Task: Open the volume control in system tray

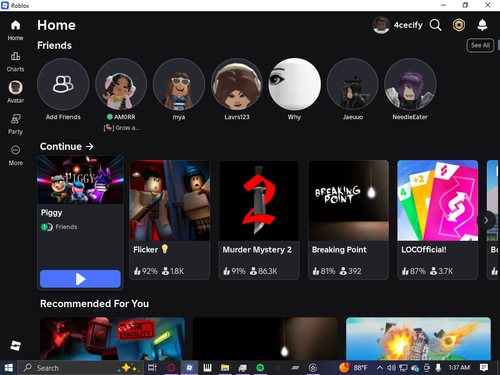Action: coord(391,368)
